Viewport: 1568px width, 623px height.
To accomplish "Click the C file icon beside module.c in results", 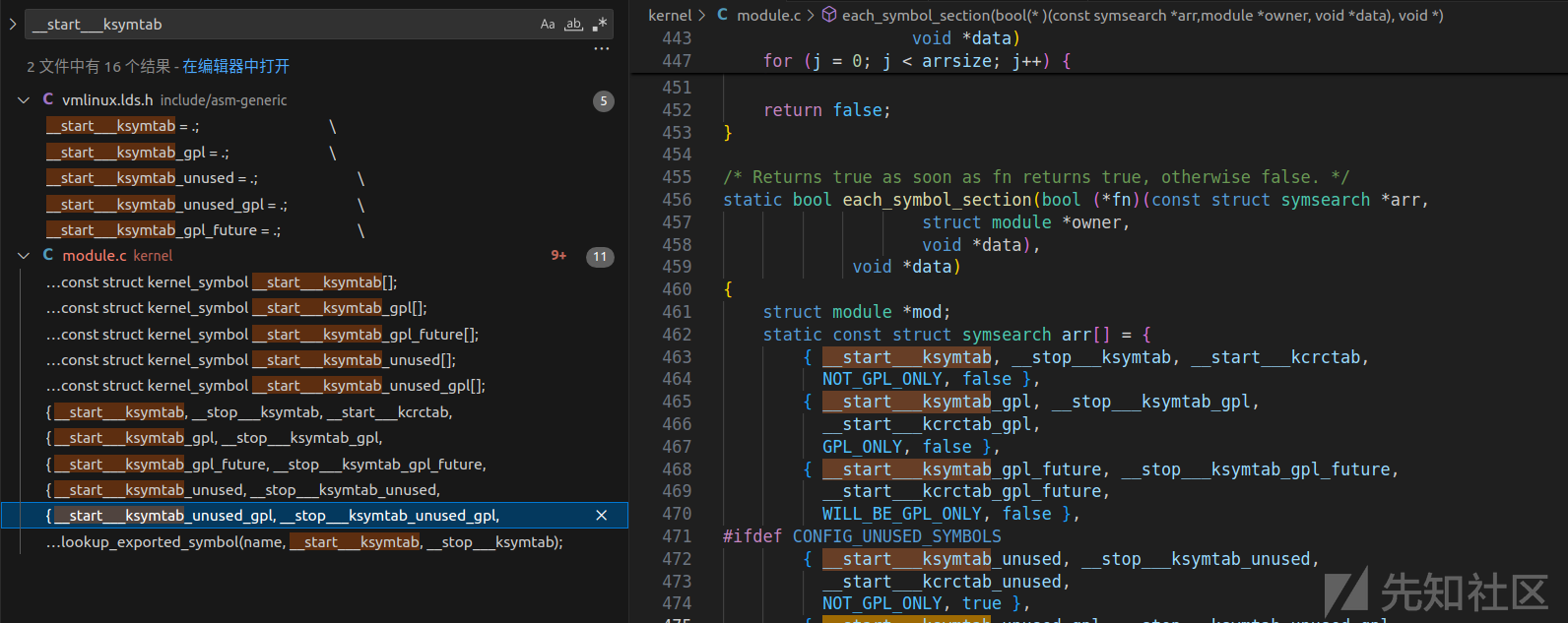I will click(x=48, y=255).
